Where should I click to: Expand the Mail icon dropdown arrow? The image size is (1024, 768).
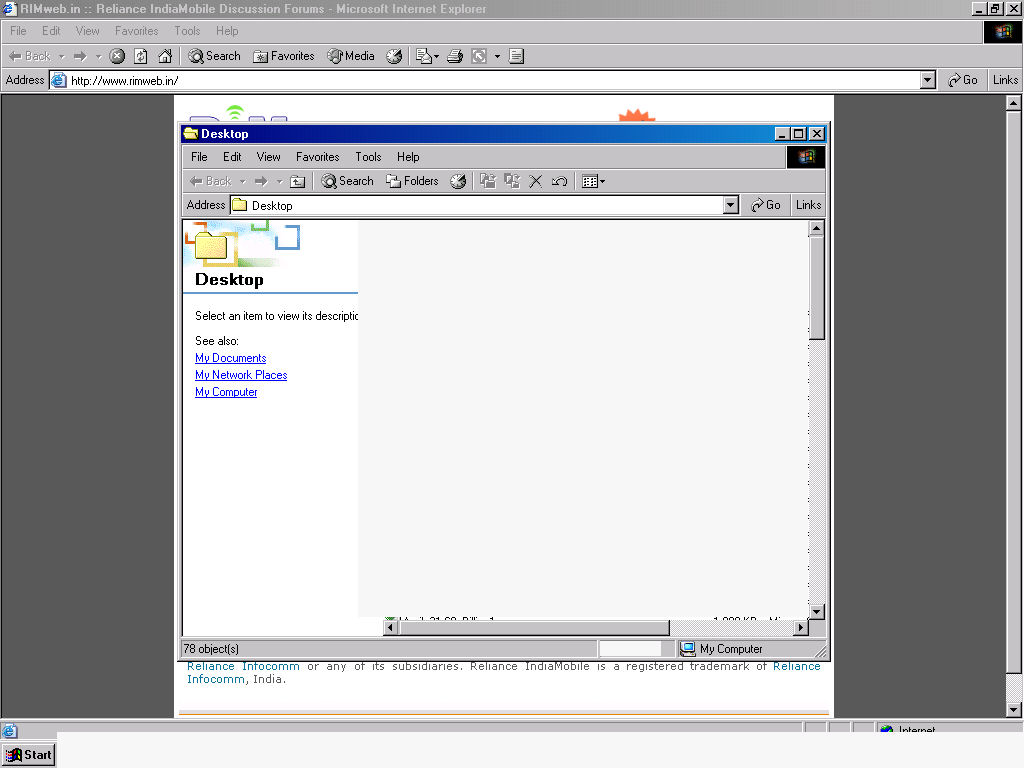[436, 56]
